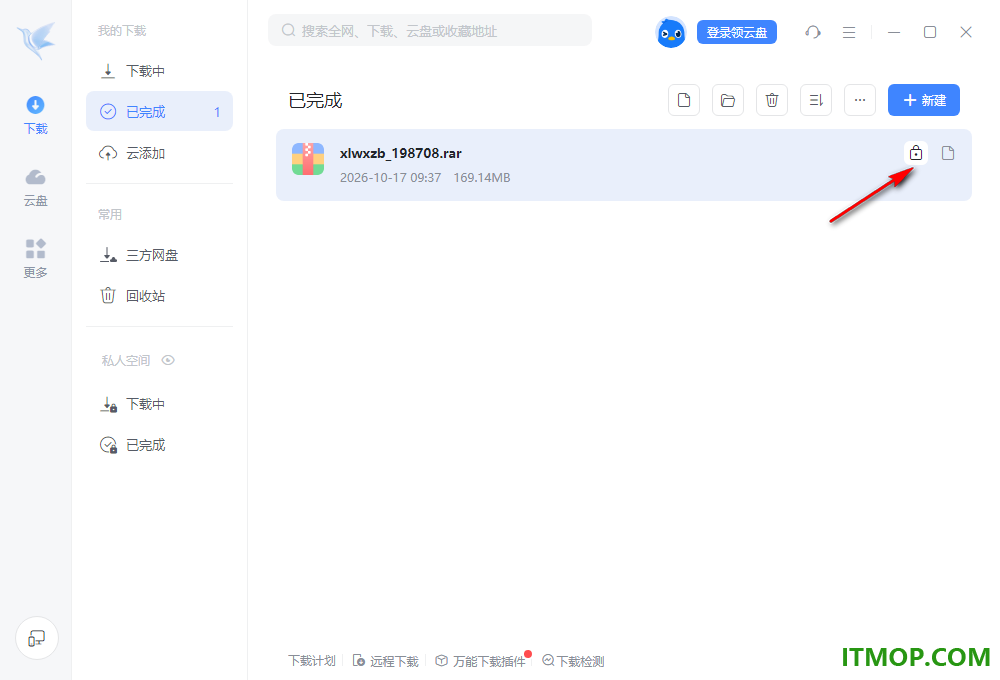Open the 下载 section in left rail
1000x680 pixels.
coord(36,115)
